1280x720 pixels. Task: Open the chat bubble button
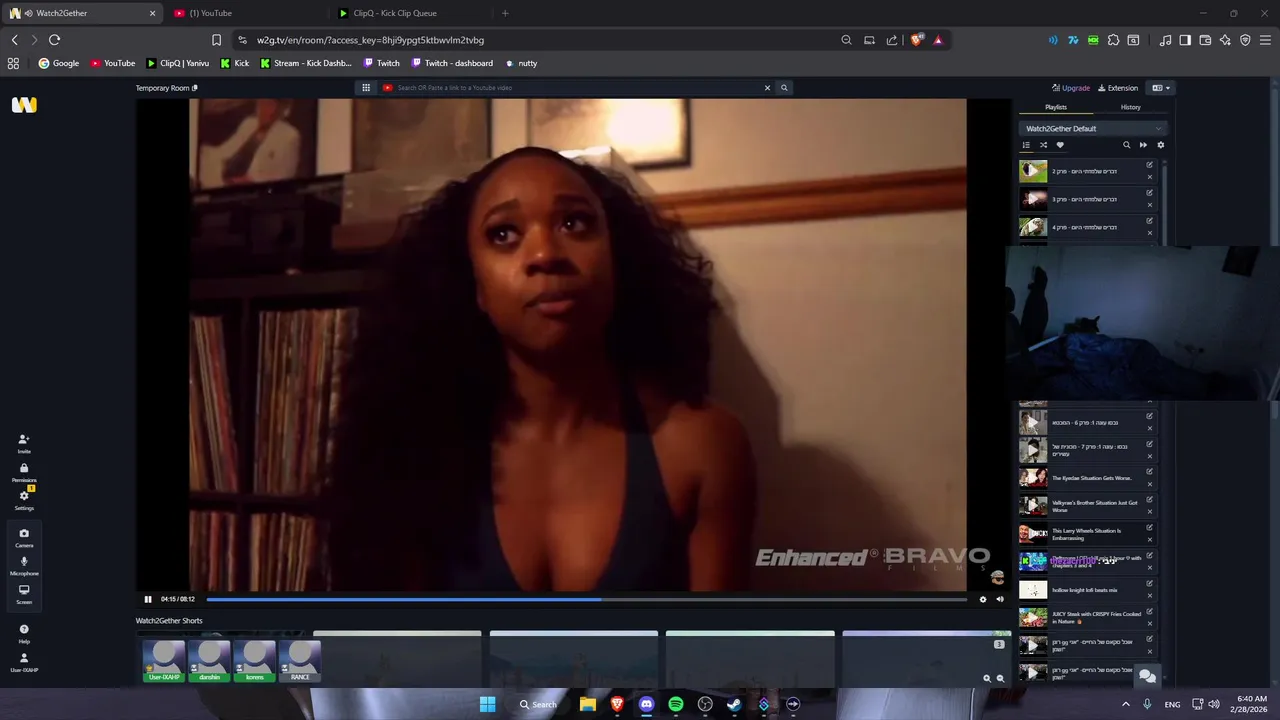(1147, 676)
